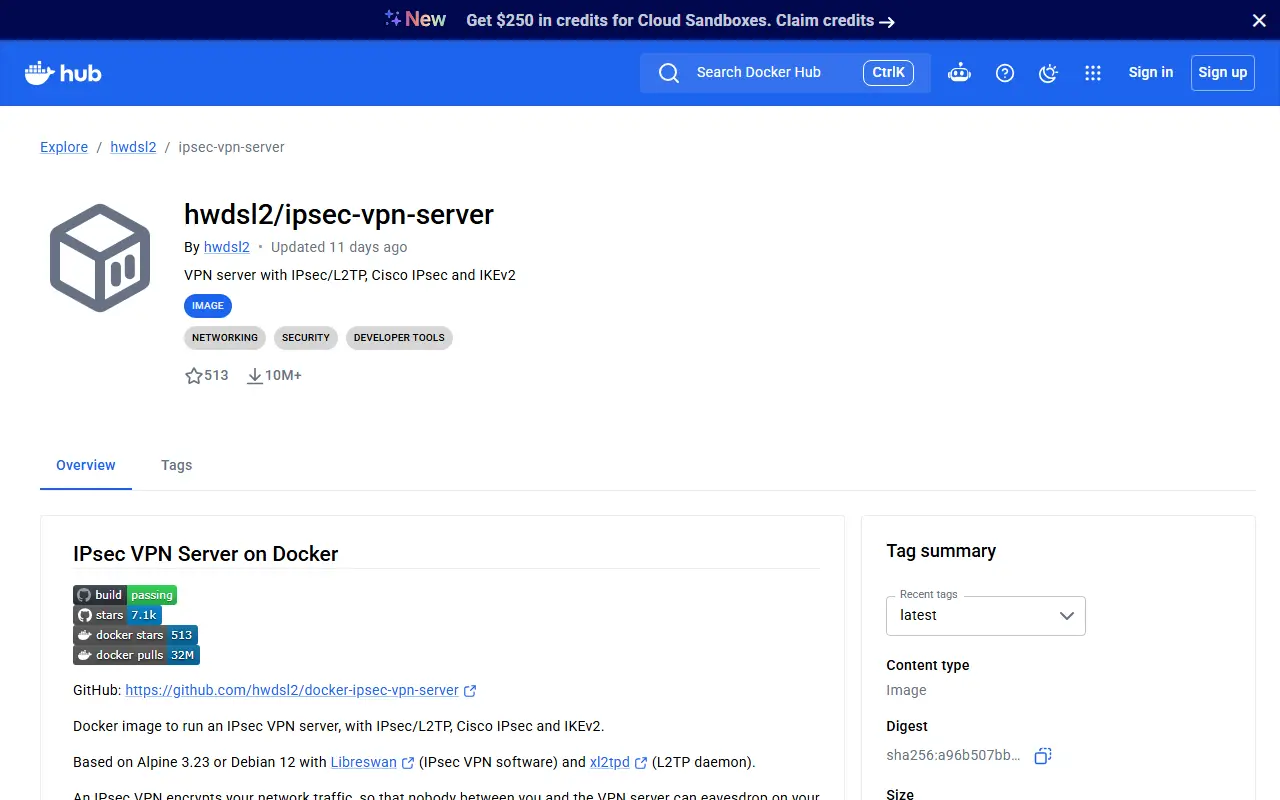The height and width of the screenshot is (800, 1280).
Task: Open the apps grid menu icon
Action: pos(1093,73)
